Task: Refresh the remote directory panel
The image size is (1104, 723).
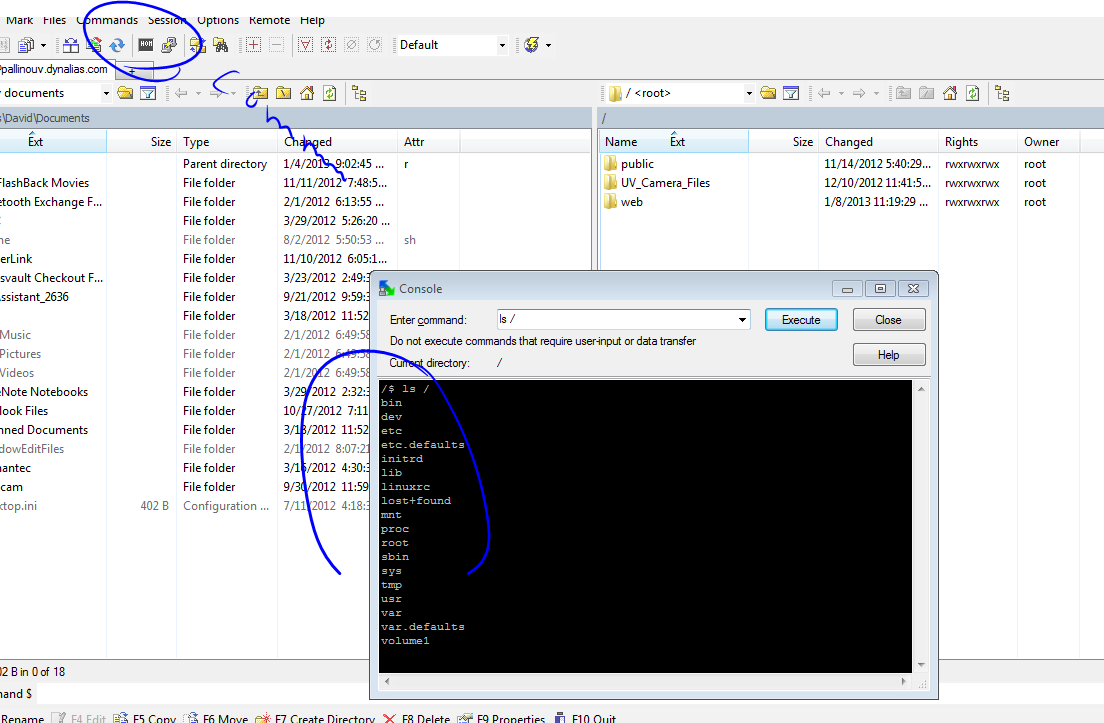Action: pos(973,93)
